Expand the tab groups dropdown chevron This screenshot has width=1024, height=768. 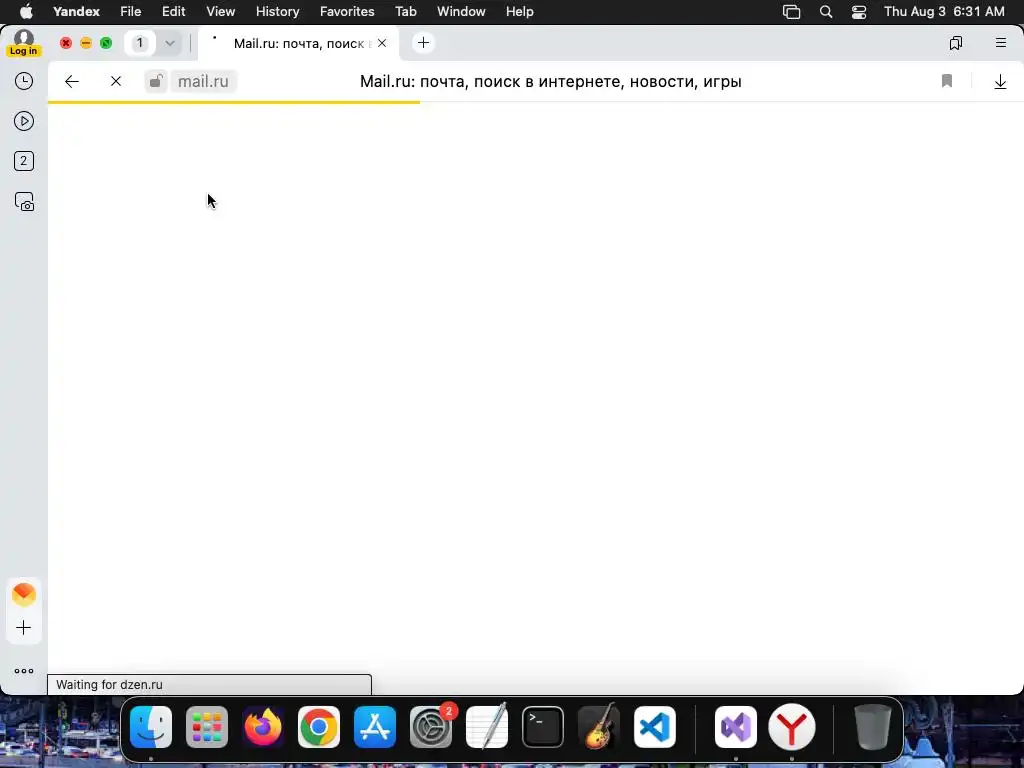point(170,43)
